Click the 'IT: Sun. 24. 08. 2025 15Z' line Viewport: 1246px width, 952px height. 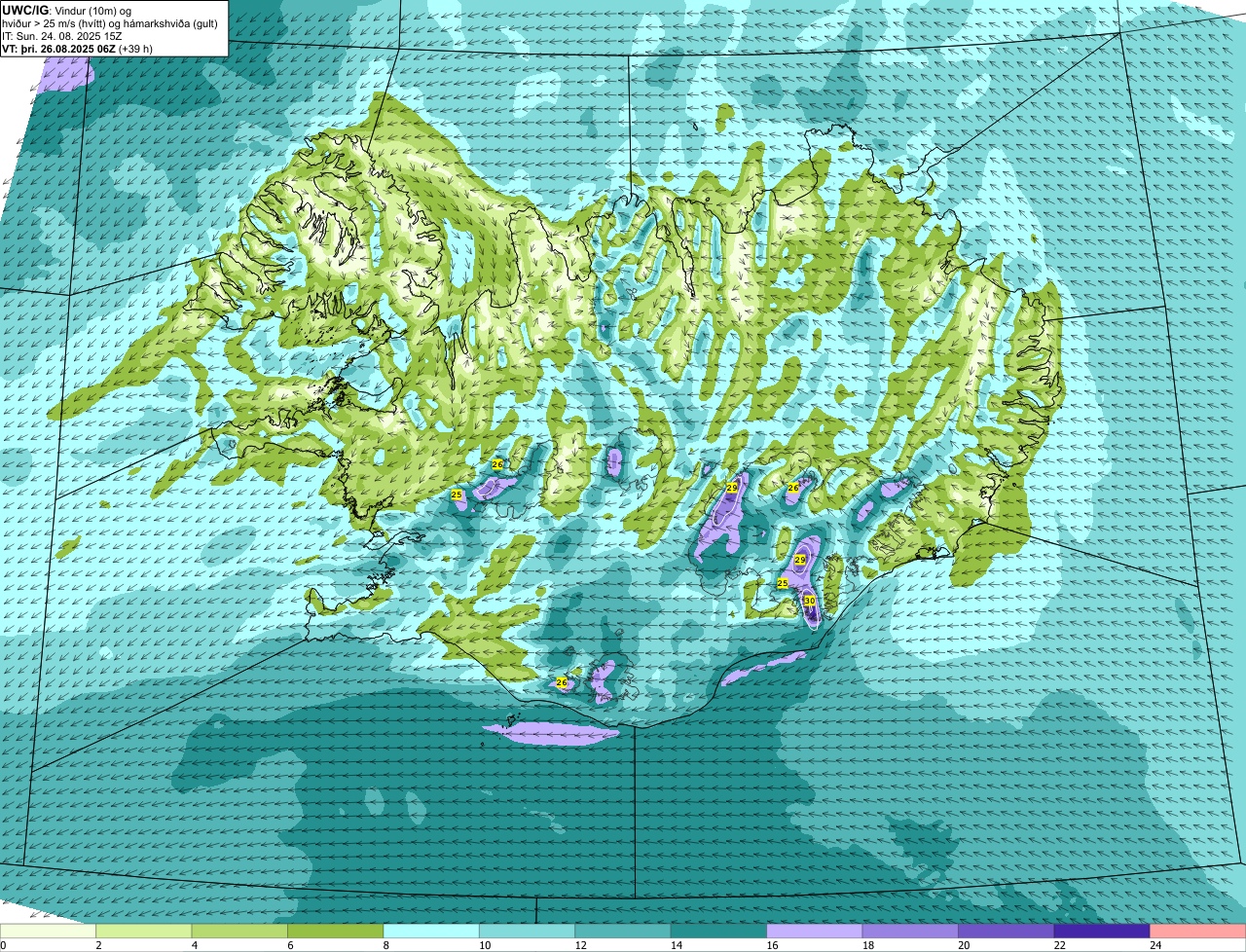(62, 35)
